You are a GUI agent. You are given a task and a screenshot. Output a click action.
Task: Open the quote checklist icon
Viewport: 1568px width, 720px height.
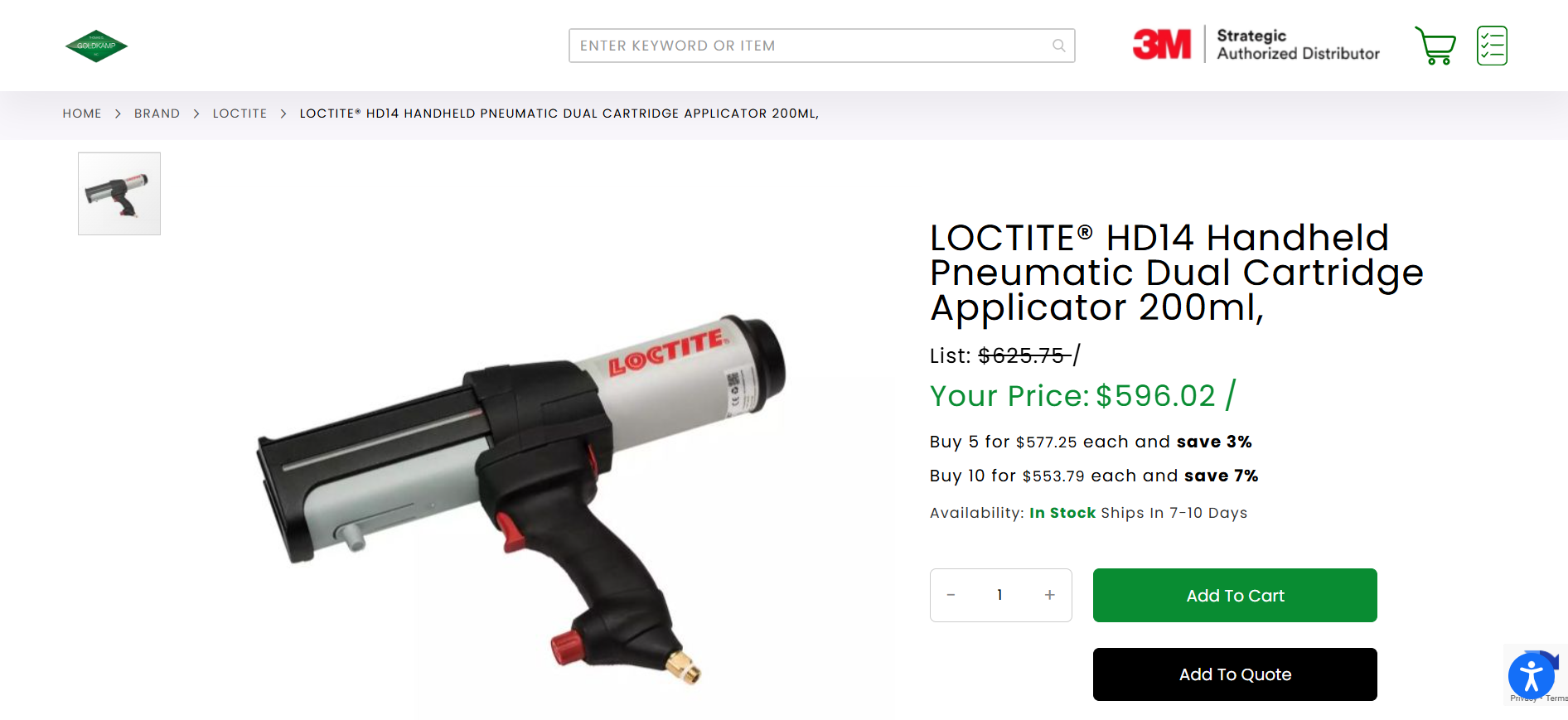pos(1492,46)
